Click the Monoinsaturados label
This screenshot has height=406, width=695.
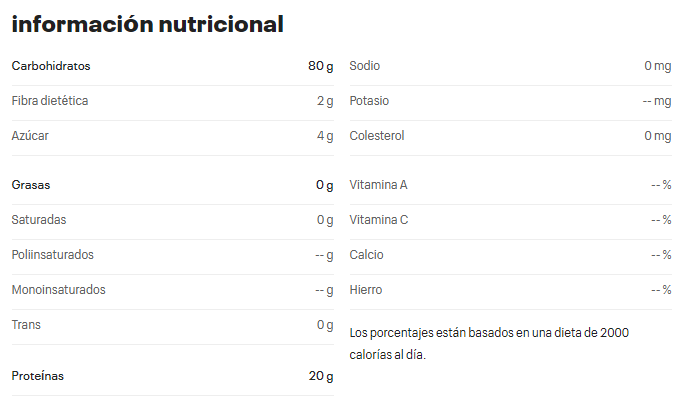tap(58, 290)
